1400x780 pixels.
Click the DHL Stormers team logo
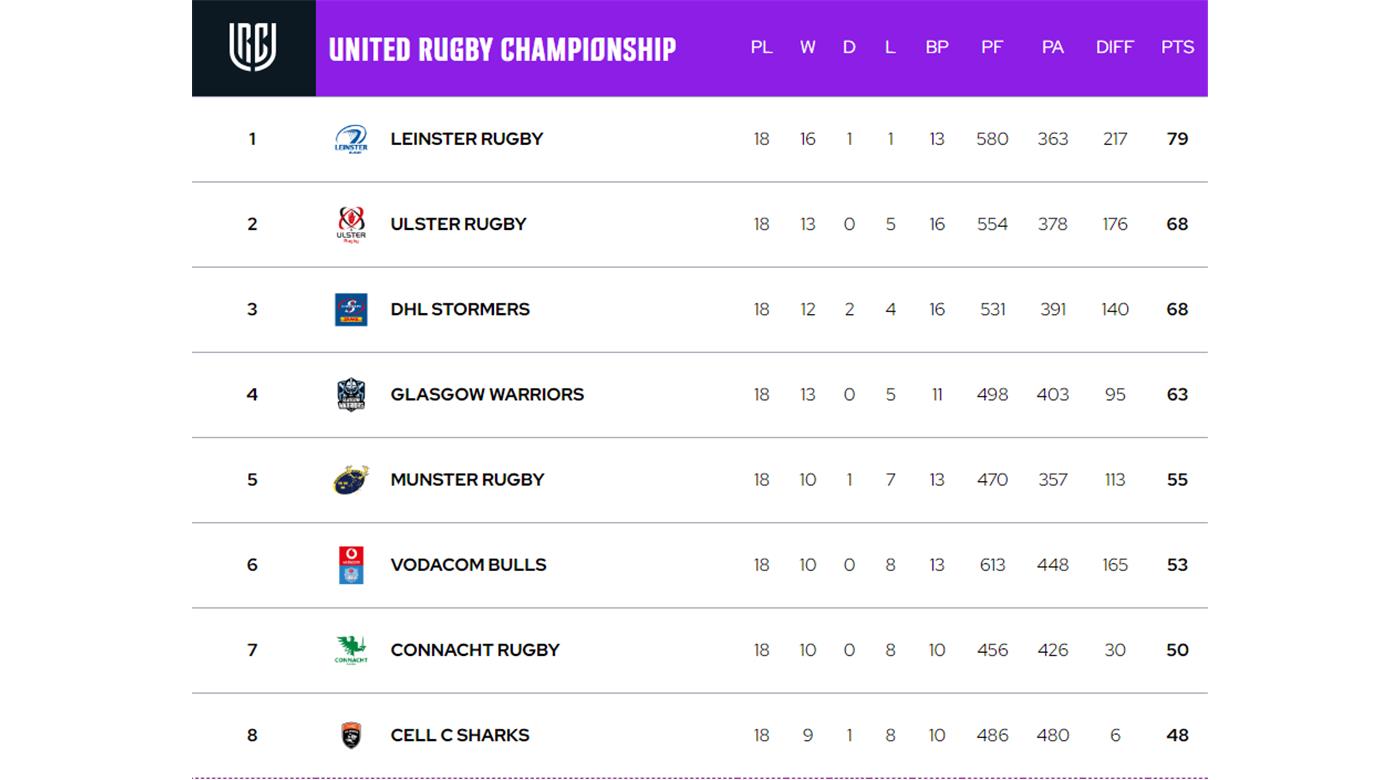click(351, 310)
